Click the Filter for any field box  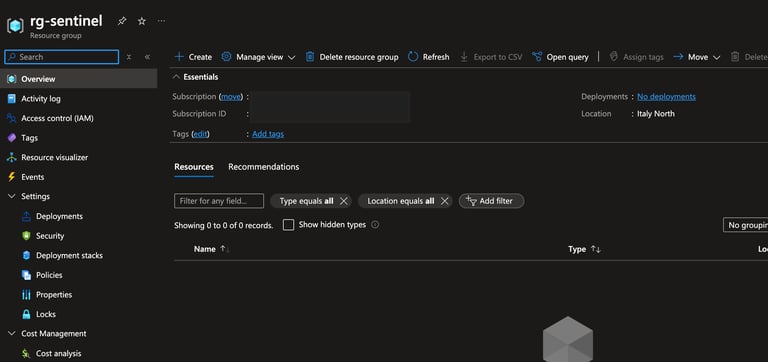[219, 201]
